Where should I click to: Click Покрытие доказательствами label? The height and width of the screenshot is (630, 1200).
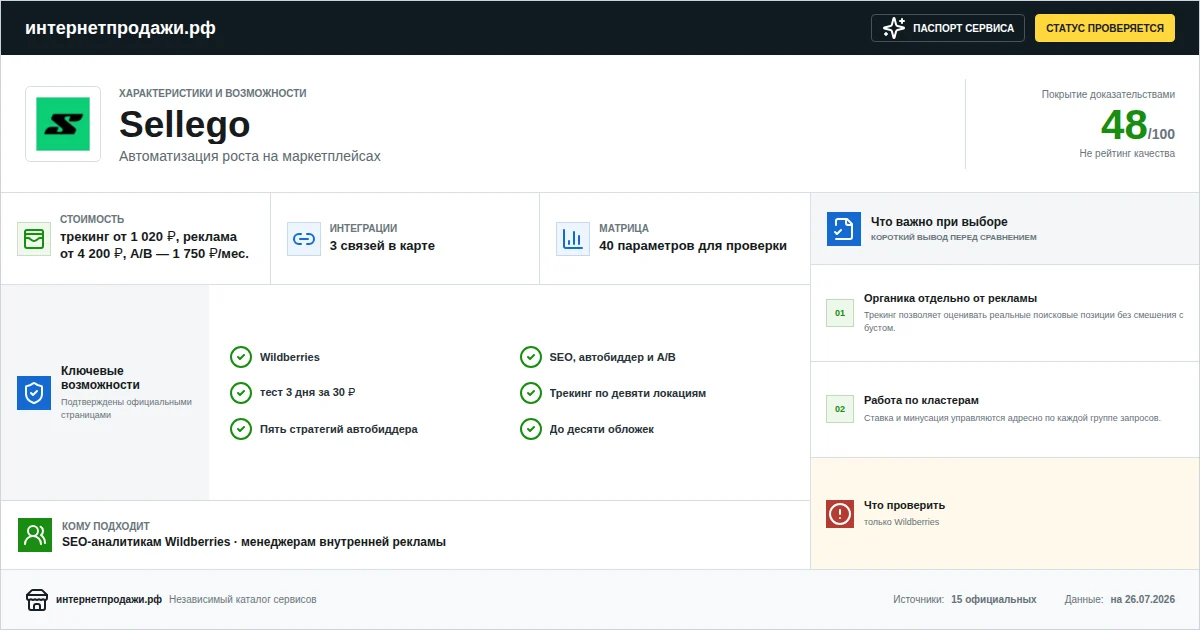(1108, 95)
